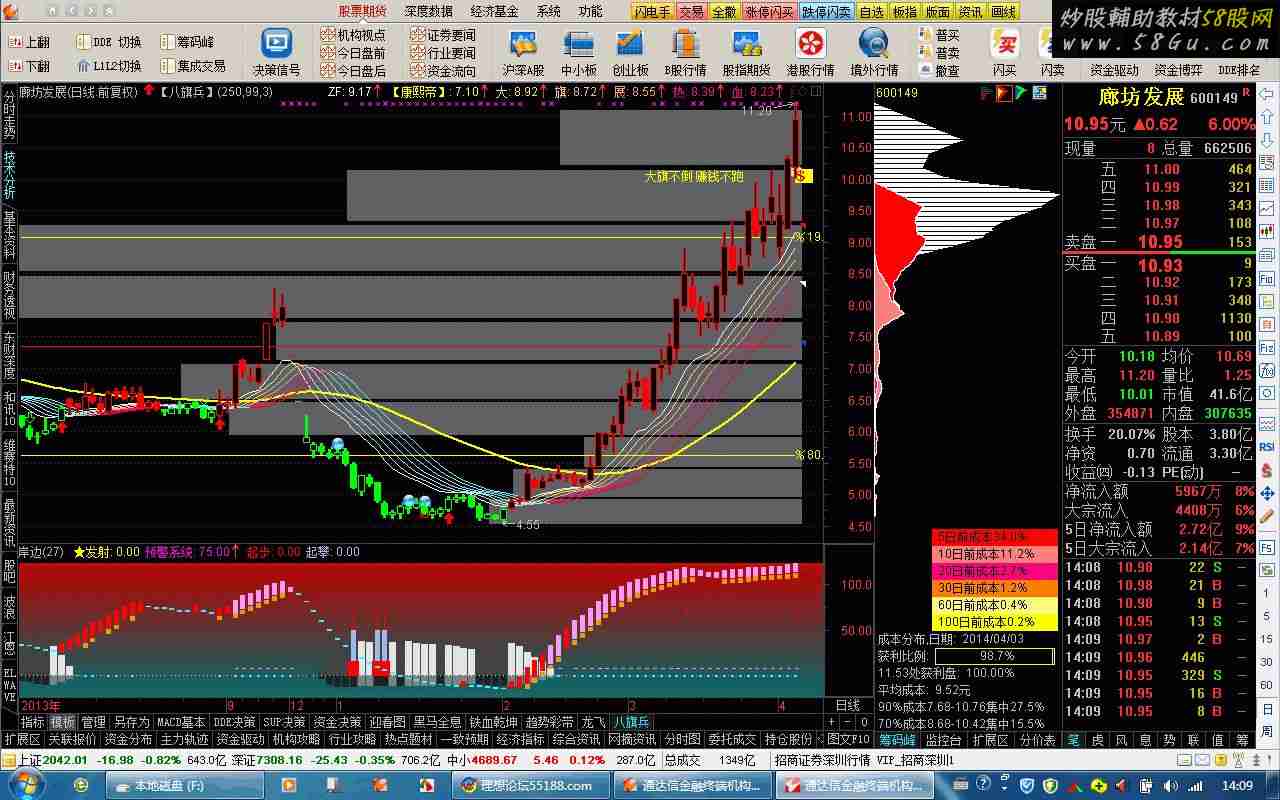Select the DDE决策 indicator tab
The height and width of the screenshot is (800, 1280).
coord(235,722)
